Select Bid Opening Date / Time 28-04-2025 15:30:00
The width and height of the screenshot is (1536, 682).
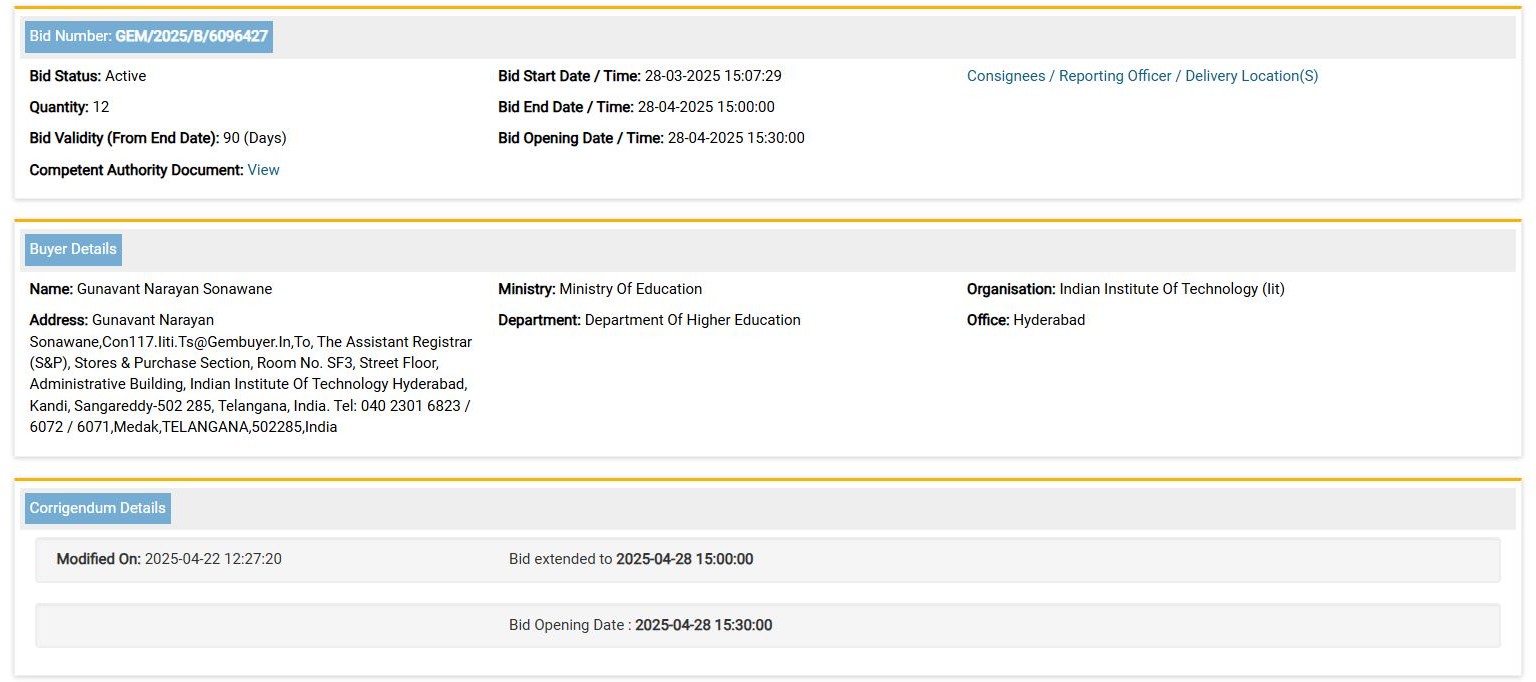[x=651, y=138]
